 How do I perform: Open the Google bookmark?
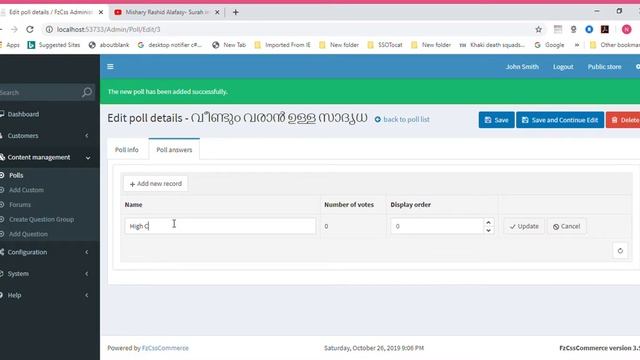(549, 45)
